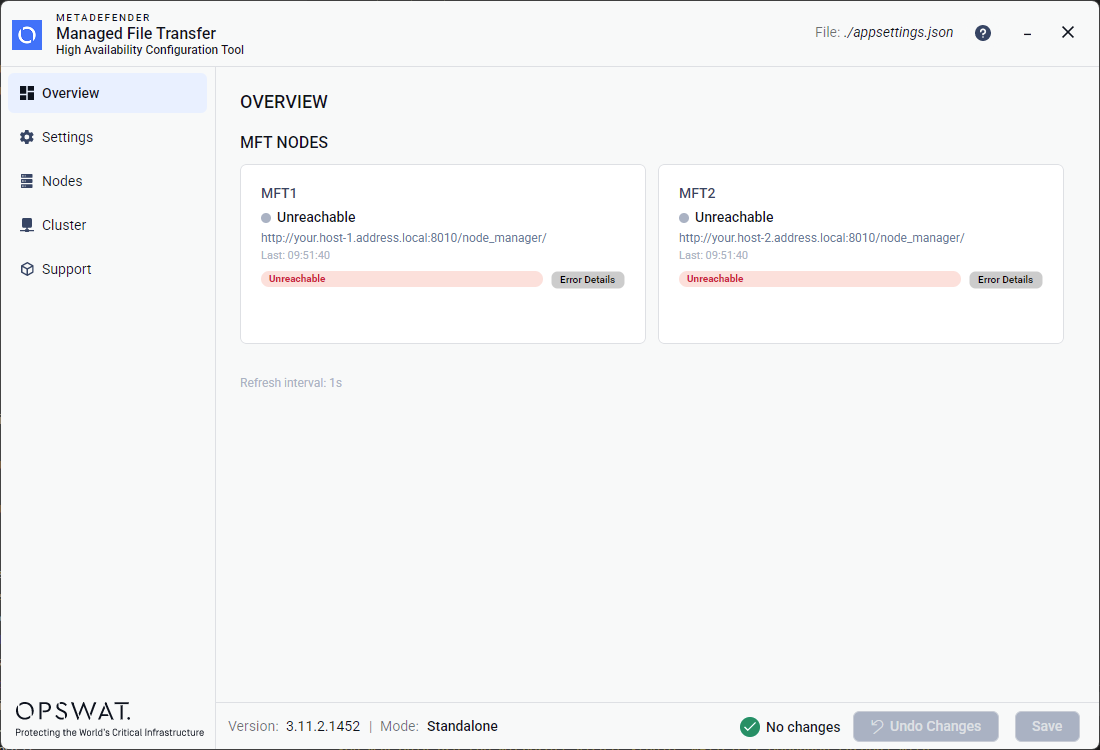Viewport: 1100px width, 750px height.
Task: Click the Settings gear icon
Action: pos(27,137)
